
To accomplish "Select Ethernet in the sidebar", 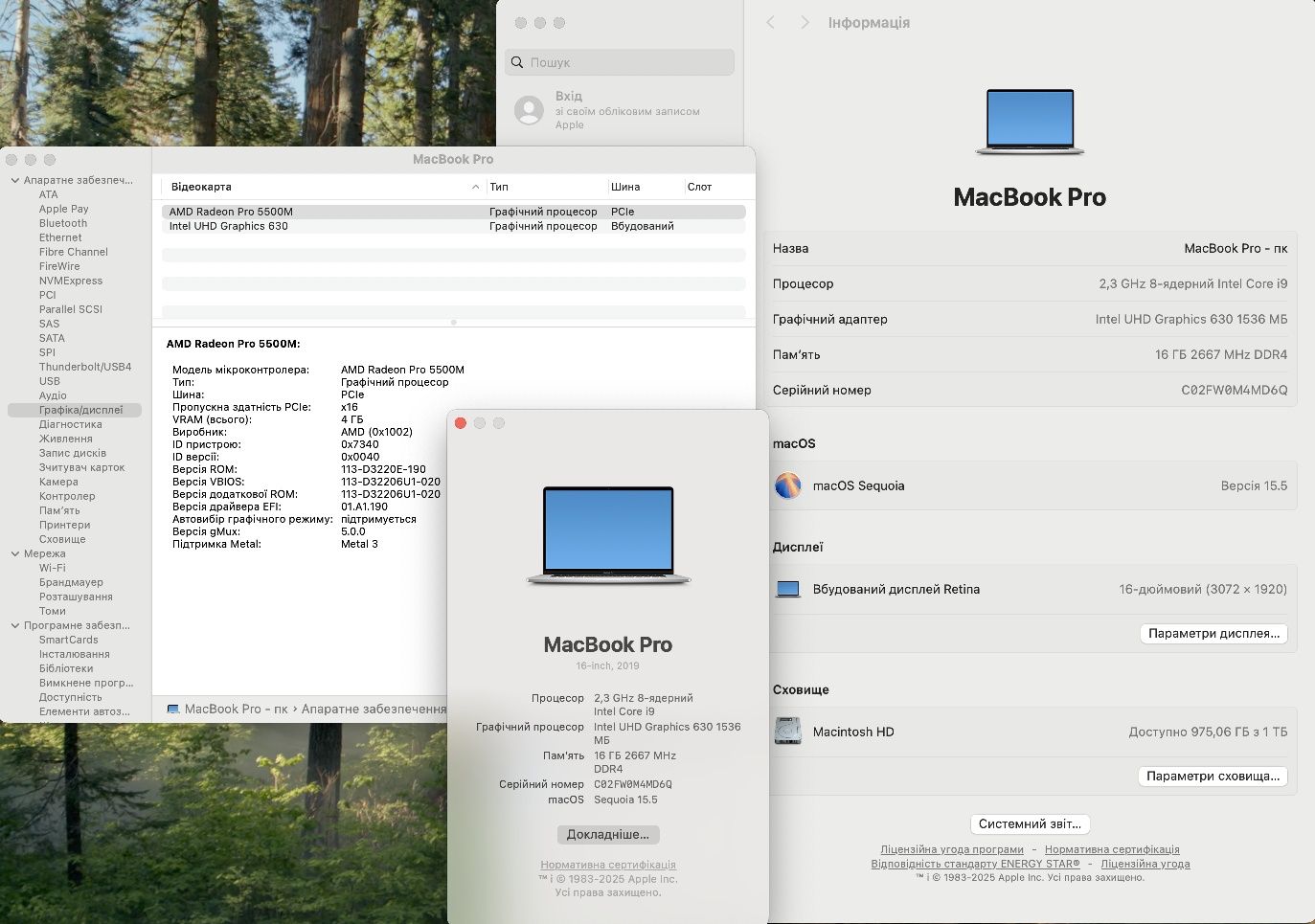I will tap(60, 237).
